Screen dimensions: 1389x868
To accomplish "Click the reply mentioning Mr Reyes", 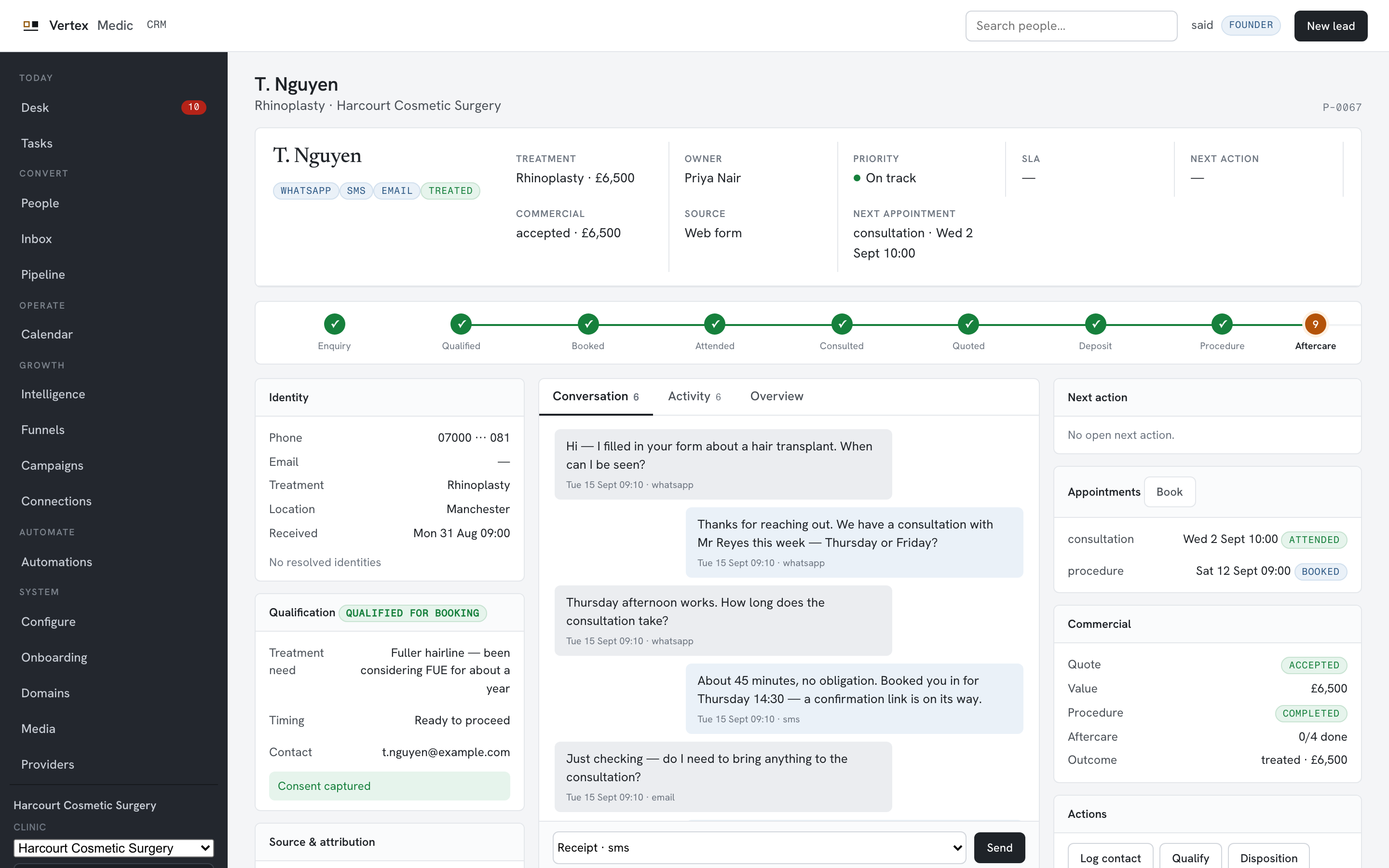I will 854,542.
